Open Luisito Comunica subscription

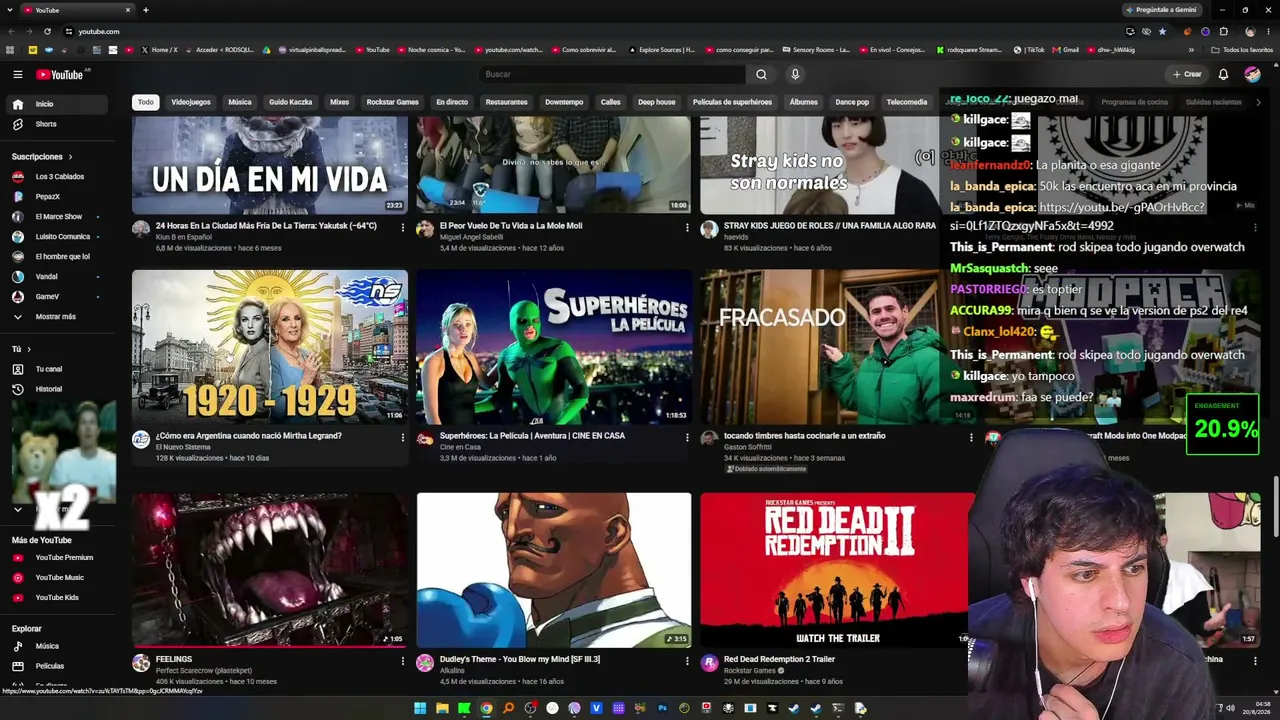coord(58,237)
